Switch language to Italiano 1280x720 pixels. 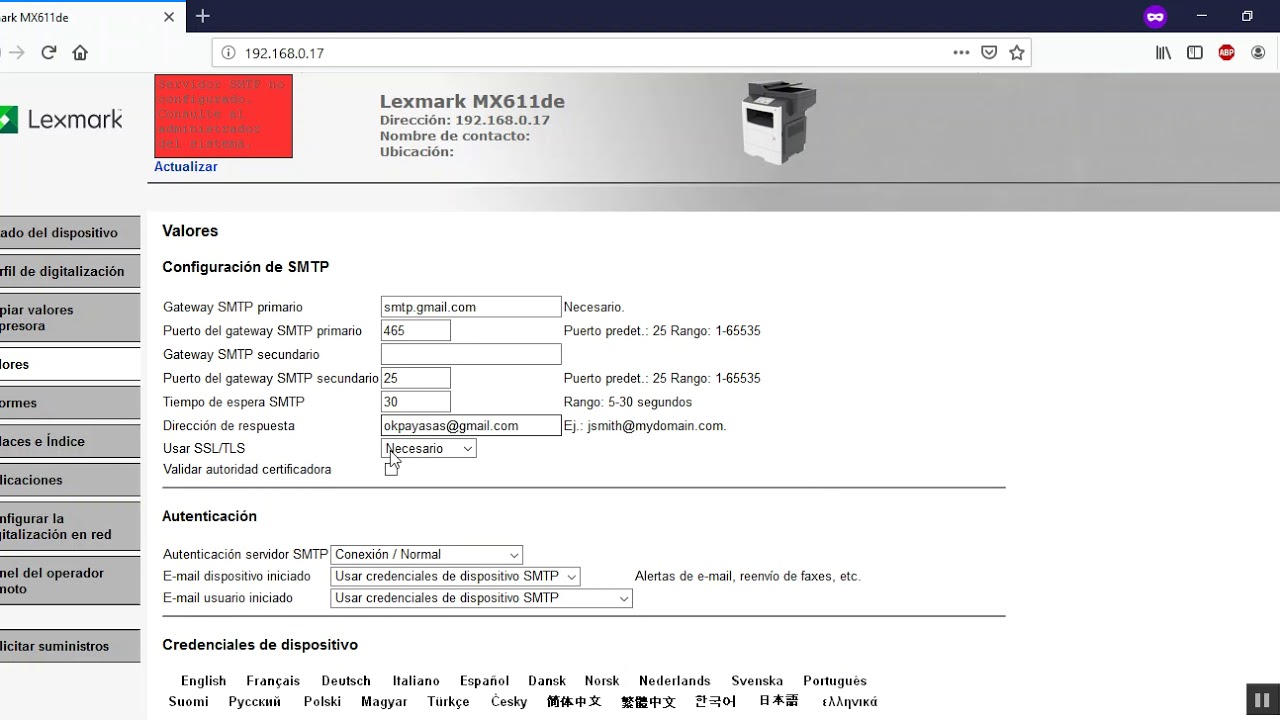(x=416, y=681)
